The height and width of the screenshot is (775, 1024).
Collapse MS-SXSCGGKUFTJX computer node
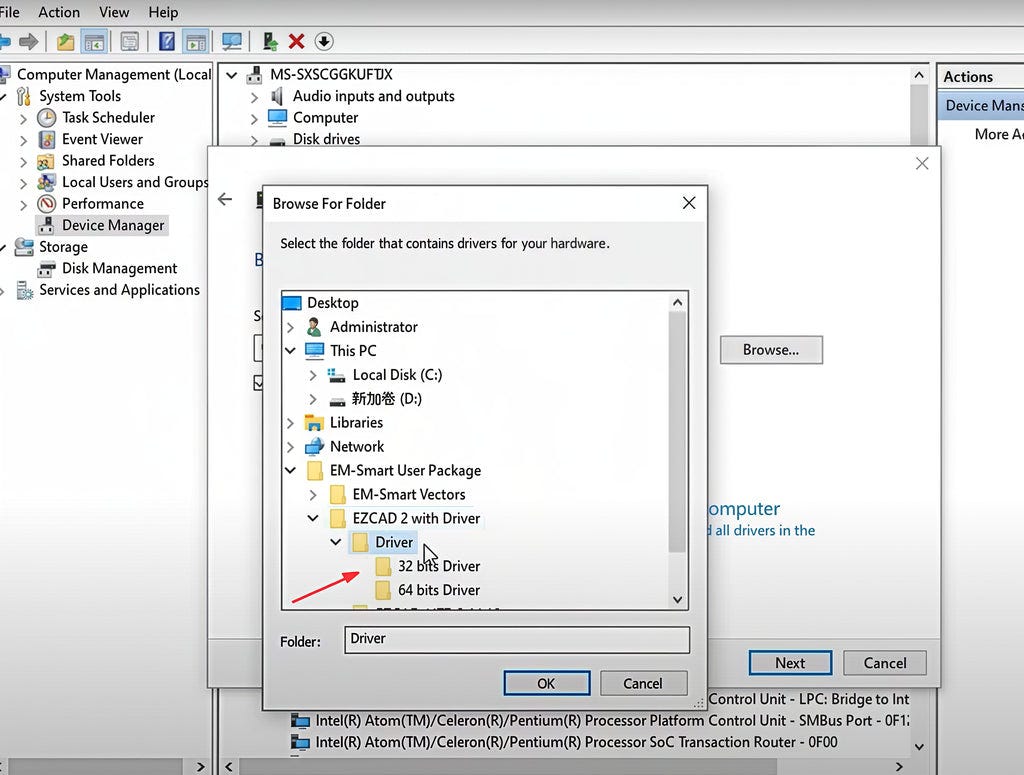231,75
